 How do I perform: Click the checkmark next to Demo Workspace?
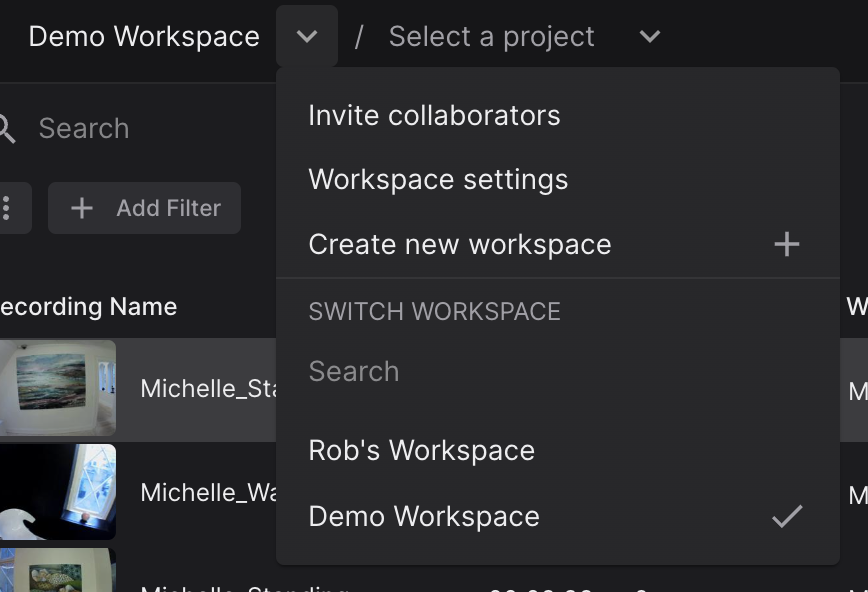coord(787,516)
